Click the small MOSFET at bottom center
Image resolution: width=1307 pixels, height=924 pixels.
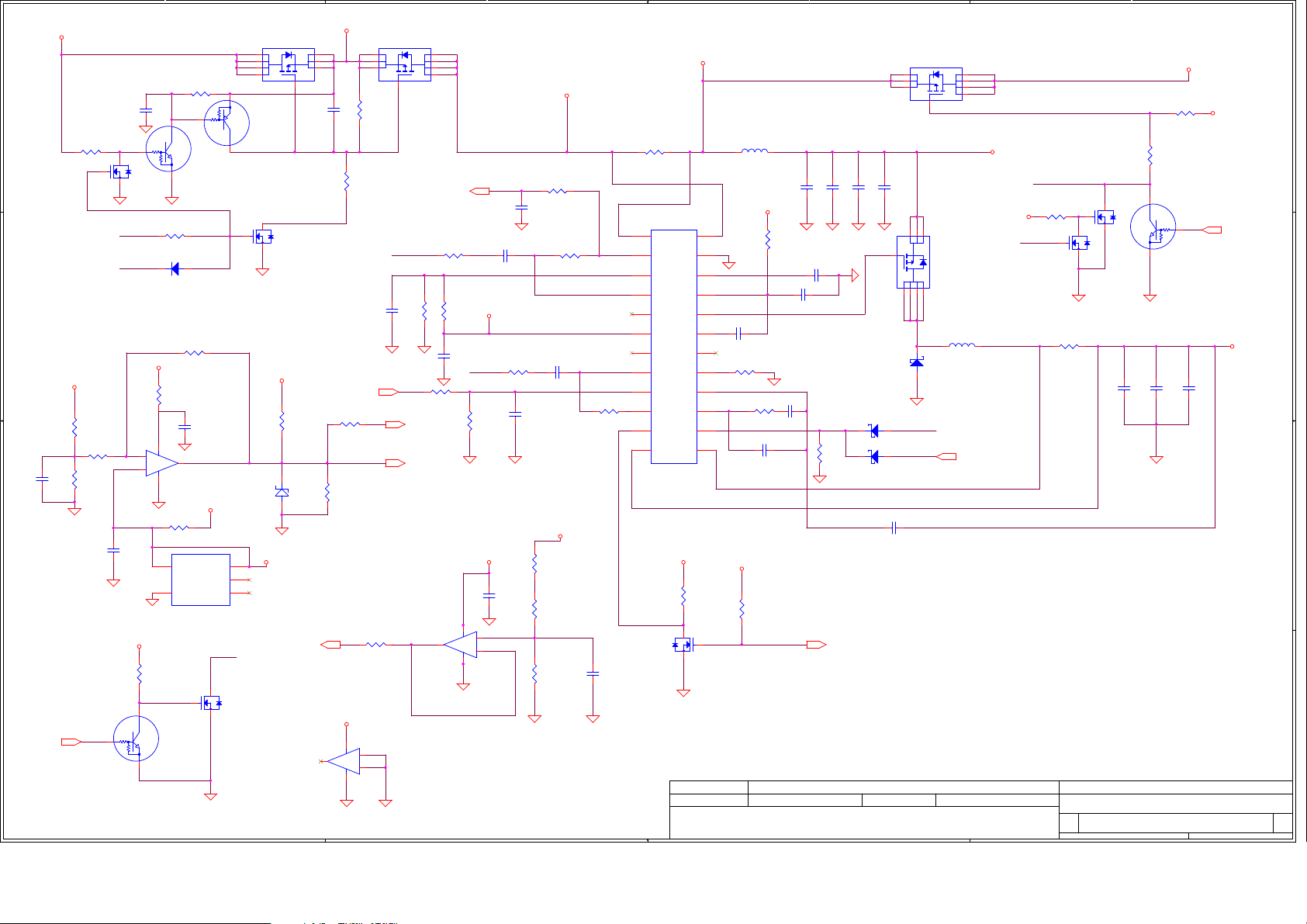coord(683,644)
